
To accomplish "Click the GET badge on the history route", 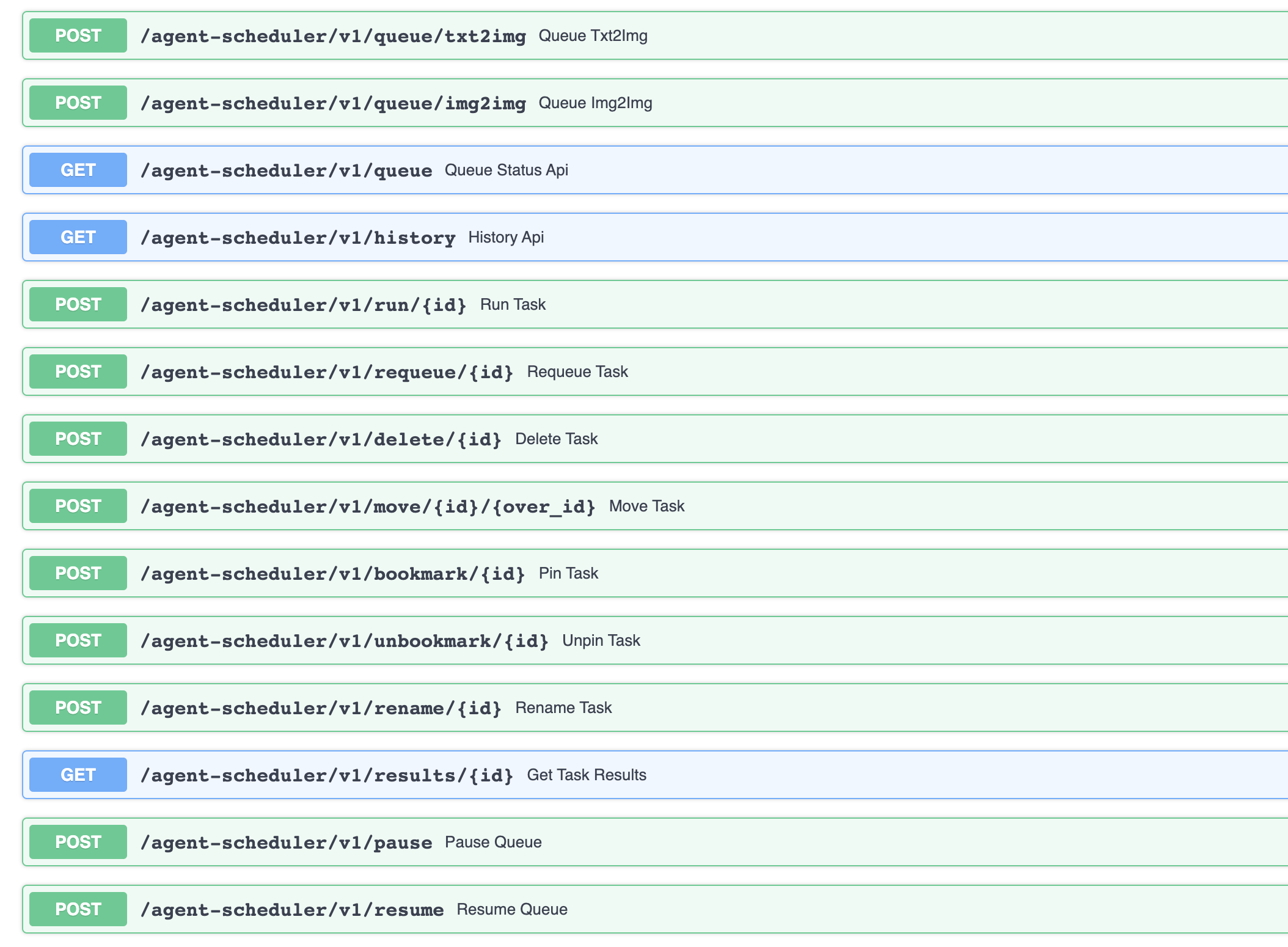I will pyautogui.click(x=77, y=237).
